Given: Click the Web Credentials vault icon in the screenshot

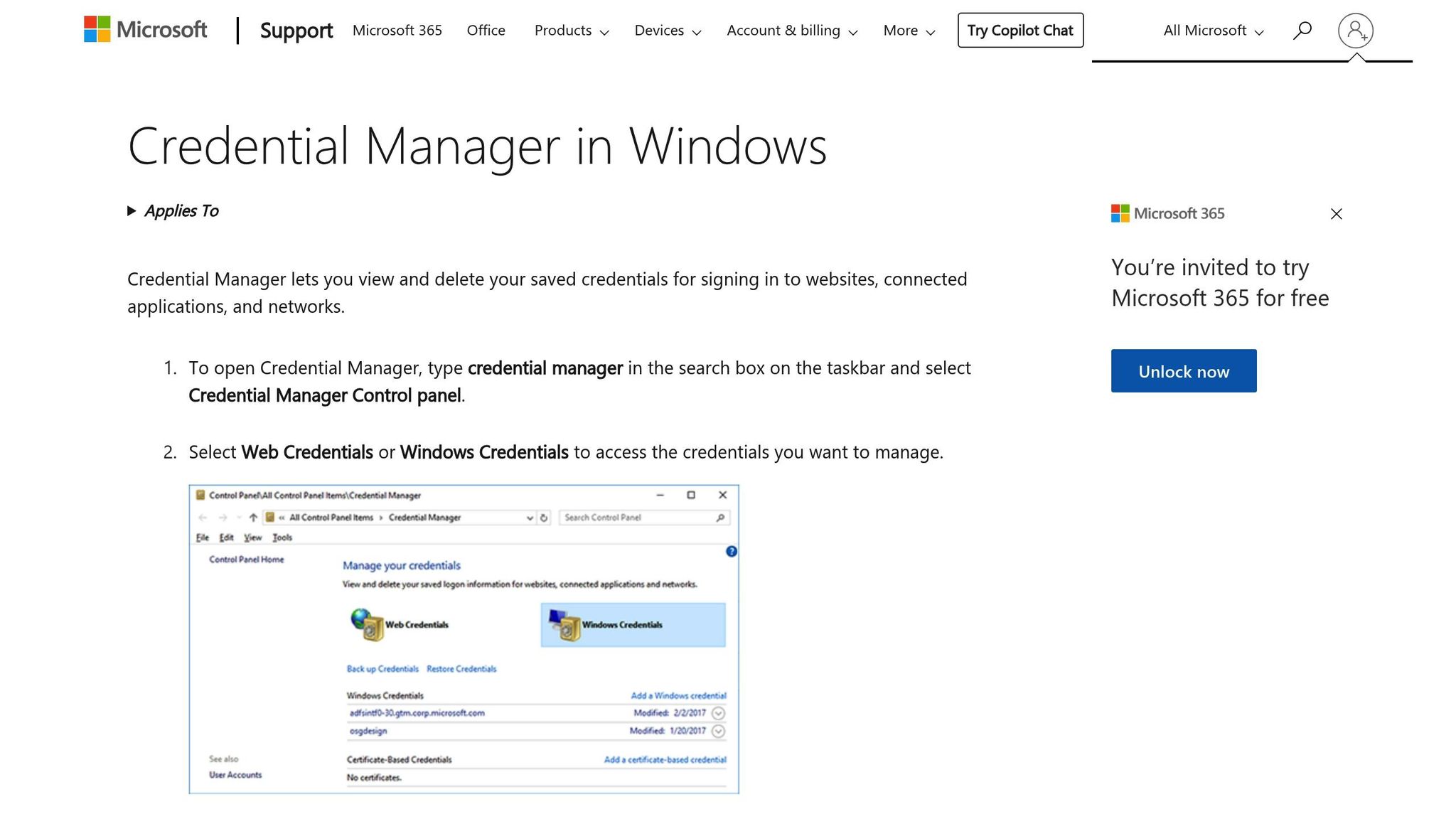Looking at the screenshot, I should click(367, 625).
